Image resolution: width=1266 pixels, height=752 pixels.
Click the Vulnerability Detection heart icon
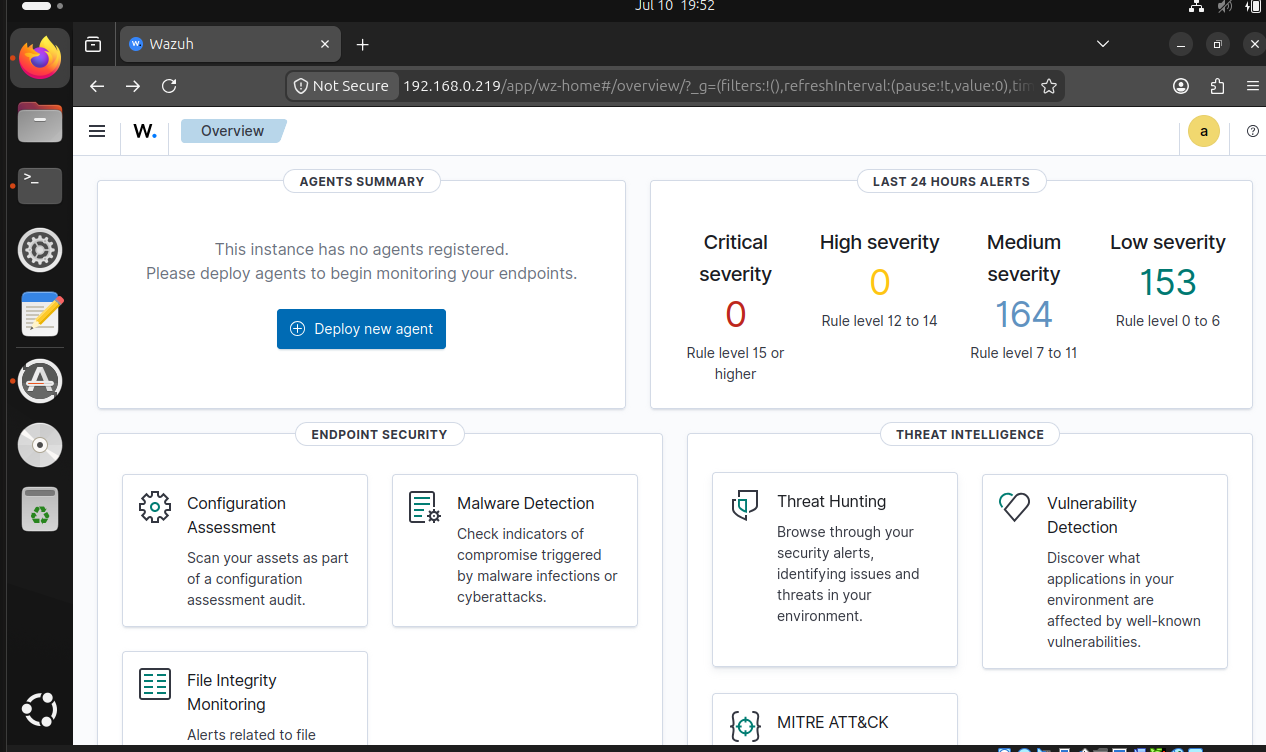pyautogui.click(x=1015, y=507)
